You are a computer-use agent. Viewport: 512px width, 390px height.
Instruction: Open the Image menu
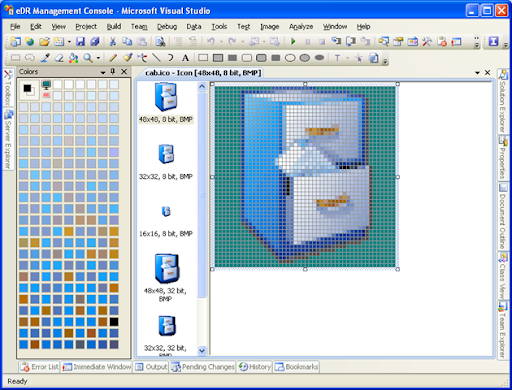[x=270, y=26]
